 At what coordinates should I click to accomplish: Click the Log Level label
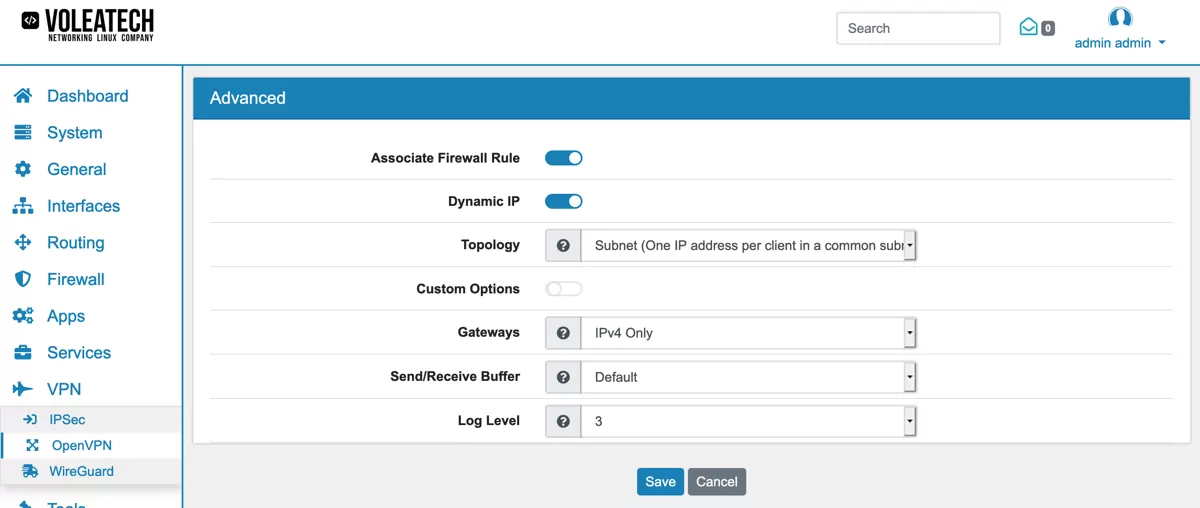[x=489, y=421]
